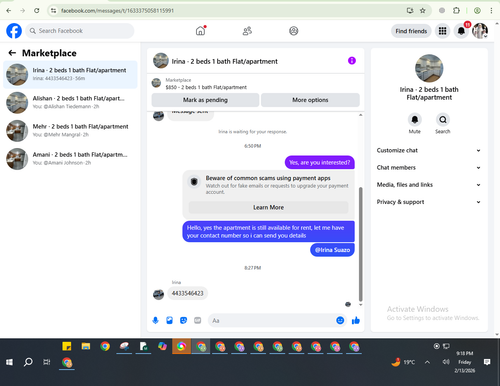Image resolution: width=500 pixels, height=386 pixels.
Task: Send a thumbs-up like
Action: (x=356, y=320)
